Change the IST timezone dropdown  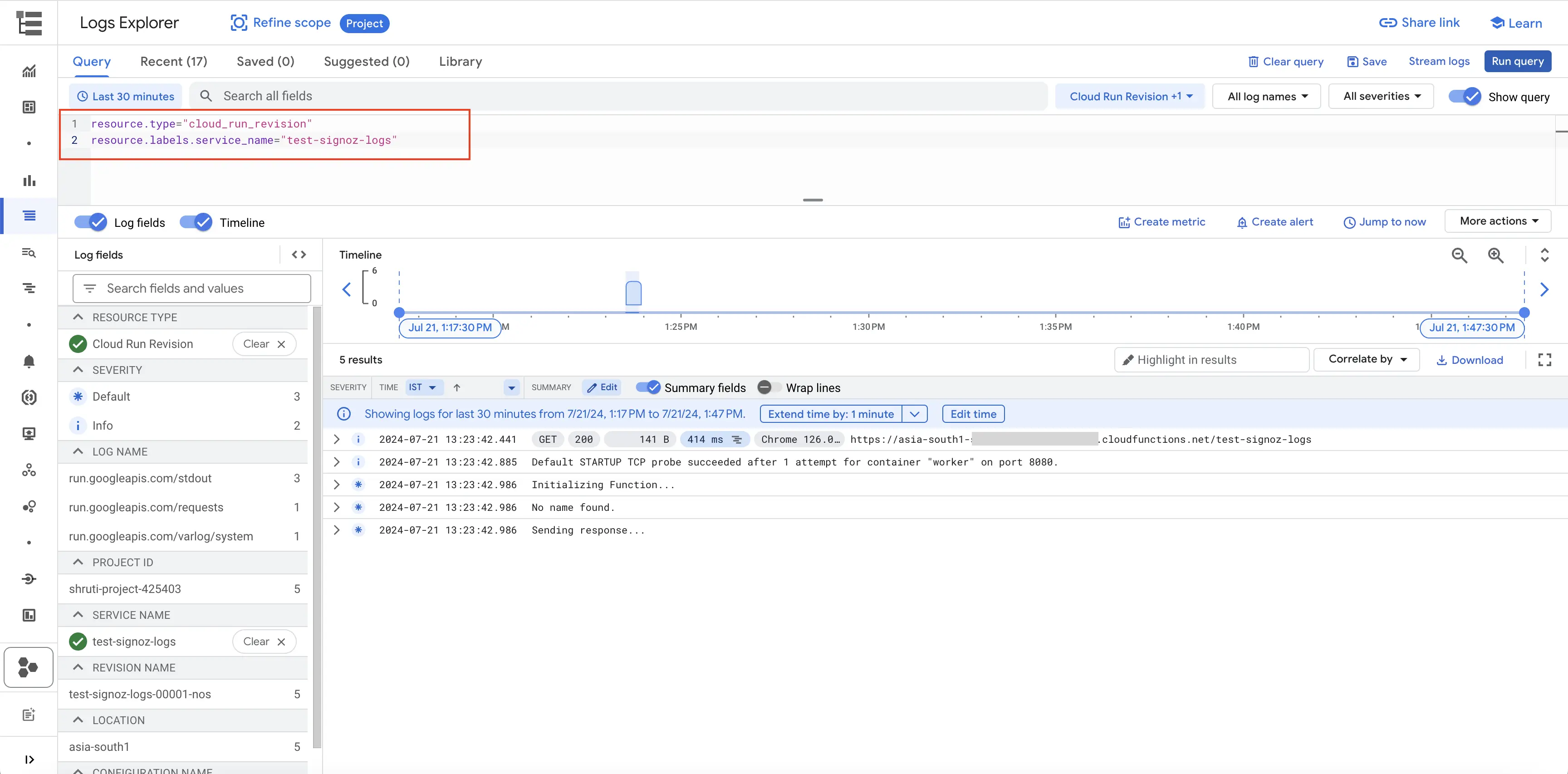424,387
